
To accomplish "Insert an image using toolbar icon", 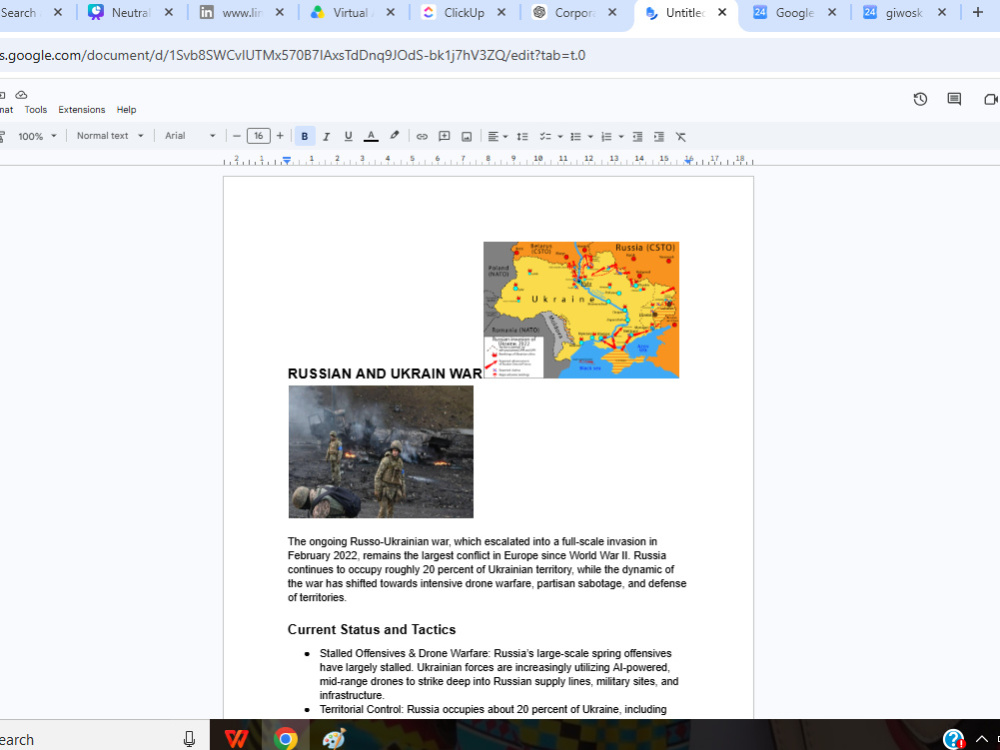I will tap(466, 136).
